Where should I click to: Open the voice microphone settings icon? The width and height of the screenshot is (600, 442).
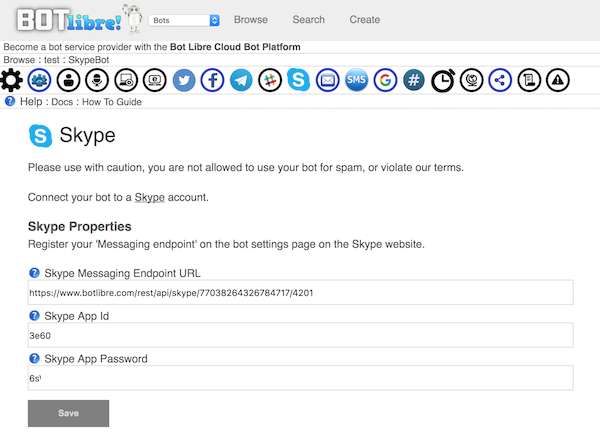[97, 80]
